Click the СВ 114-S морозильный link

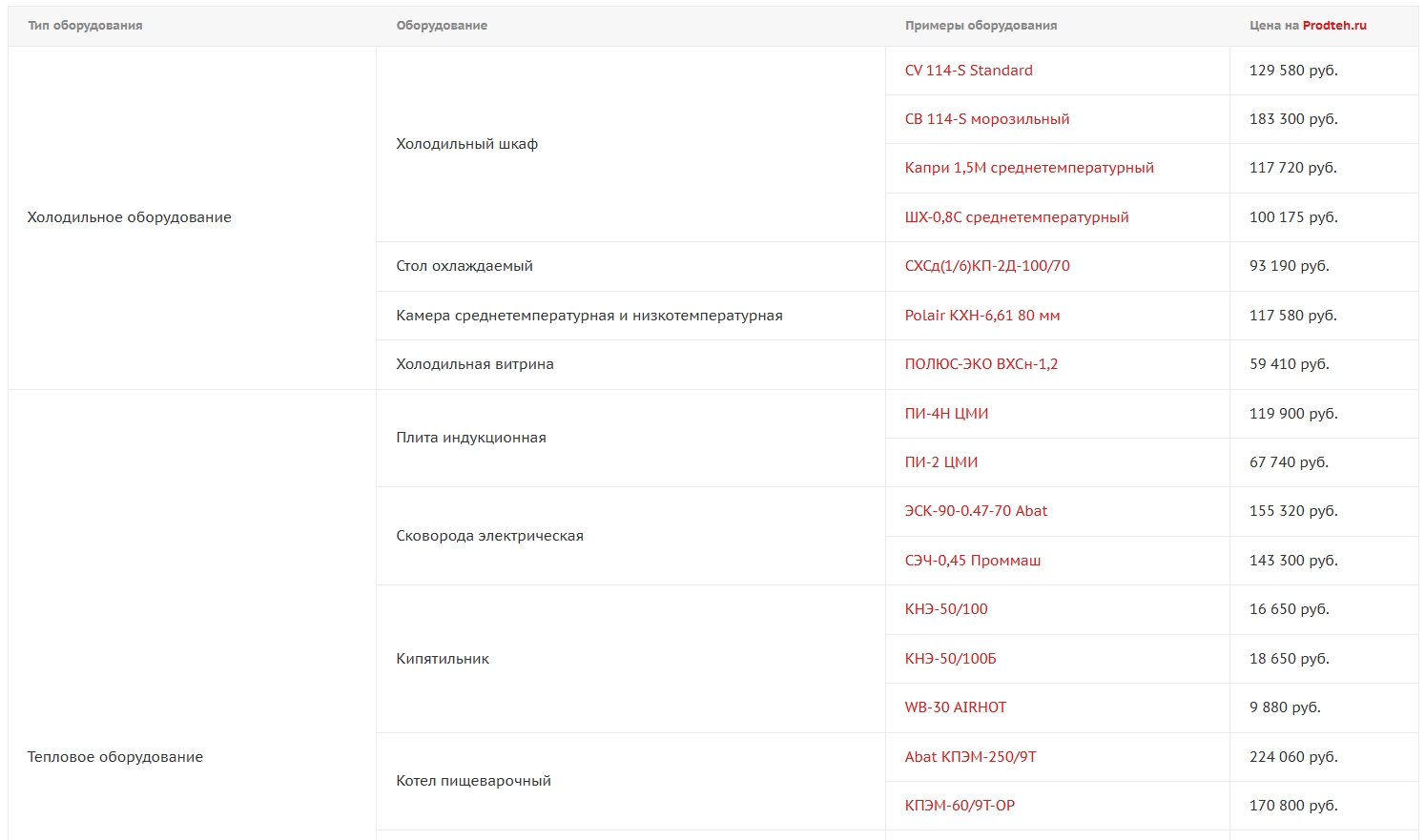tap(986, 119)
